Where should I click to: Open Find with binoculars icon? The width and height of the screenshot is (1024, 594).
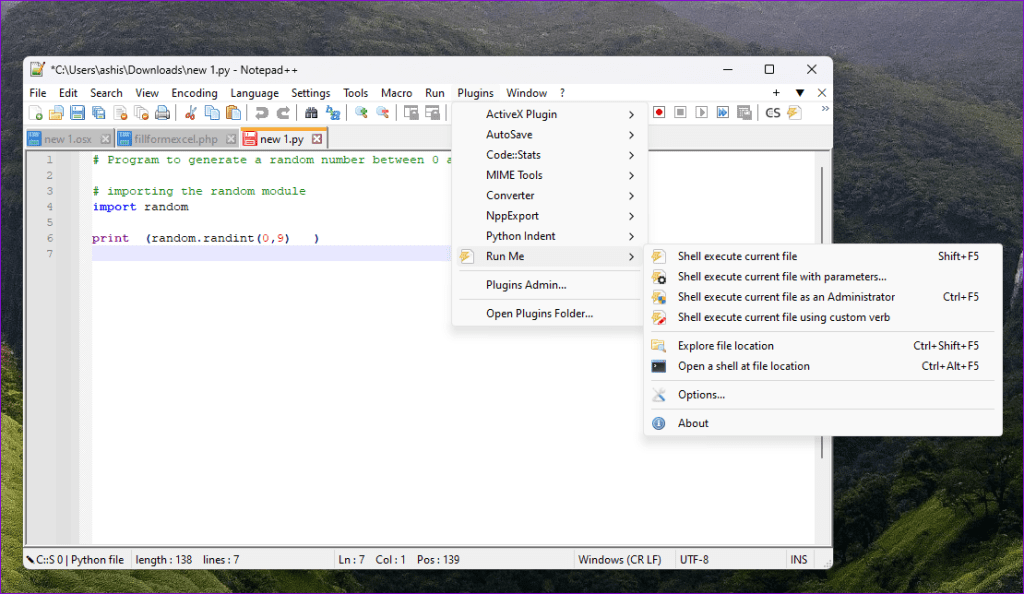[312, 113]
